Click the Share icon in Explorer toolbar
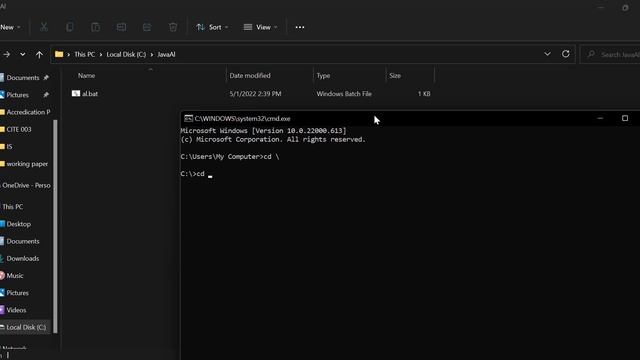 coord(147,27)
